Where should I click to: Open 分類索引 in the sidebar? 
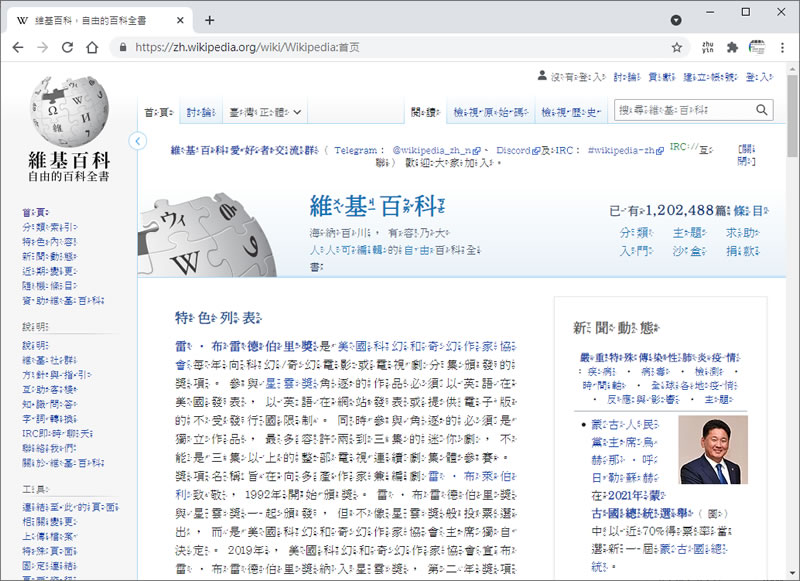coord(50,227)
